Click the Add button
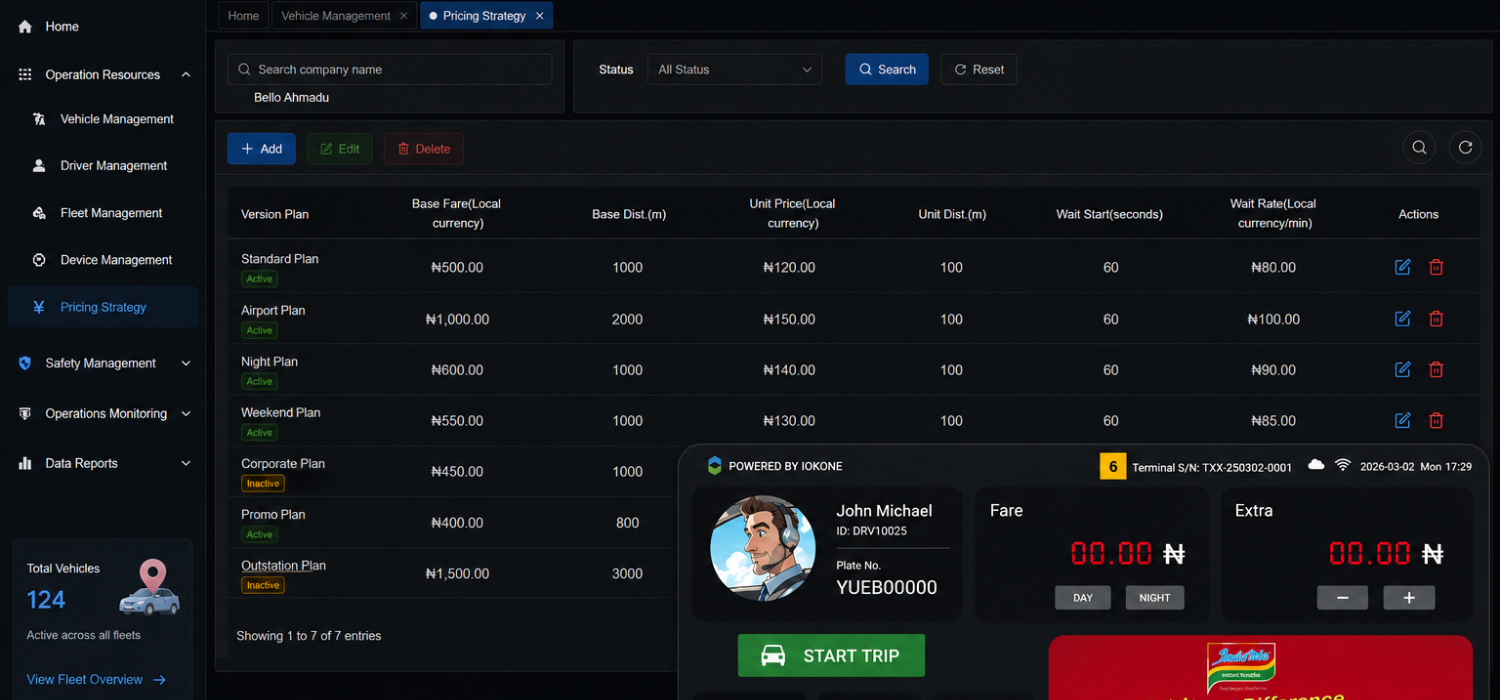The image size is (1500, 700). click(261, 148)
